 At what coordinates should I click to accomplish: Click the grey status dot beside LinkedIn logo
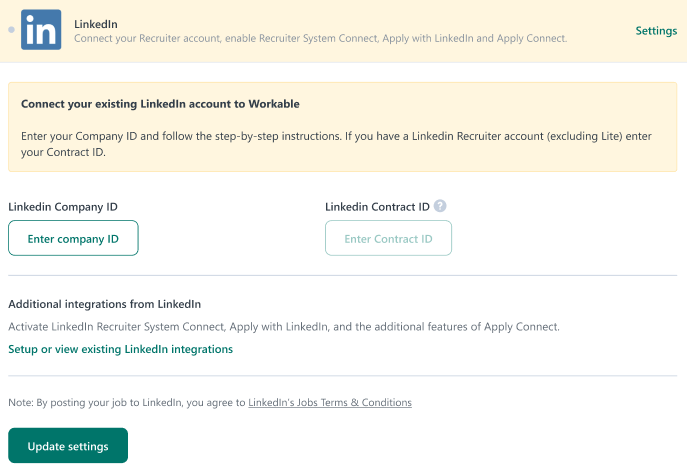11,30
